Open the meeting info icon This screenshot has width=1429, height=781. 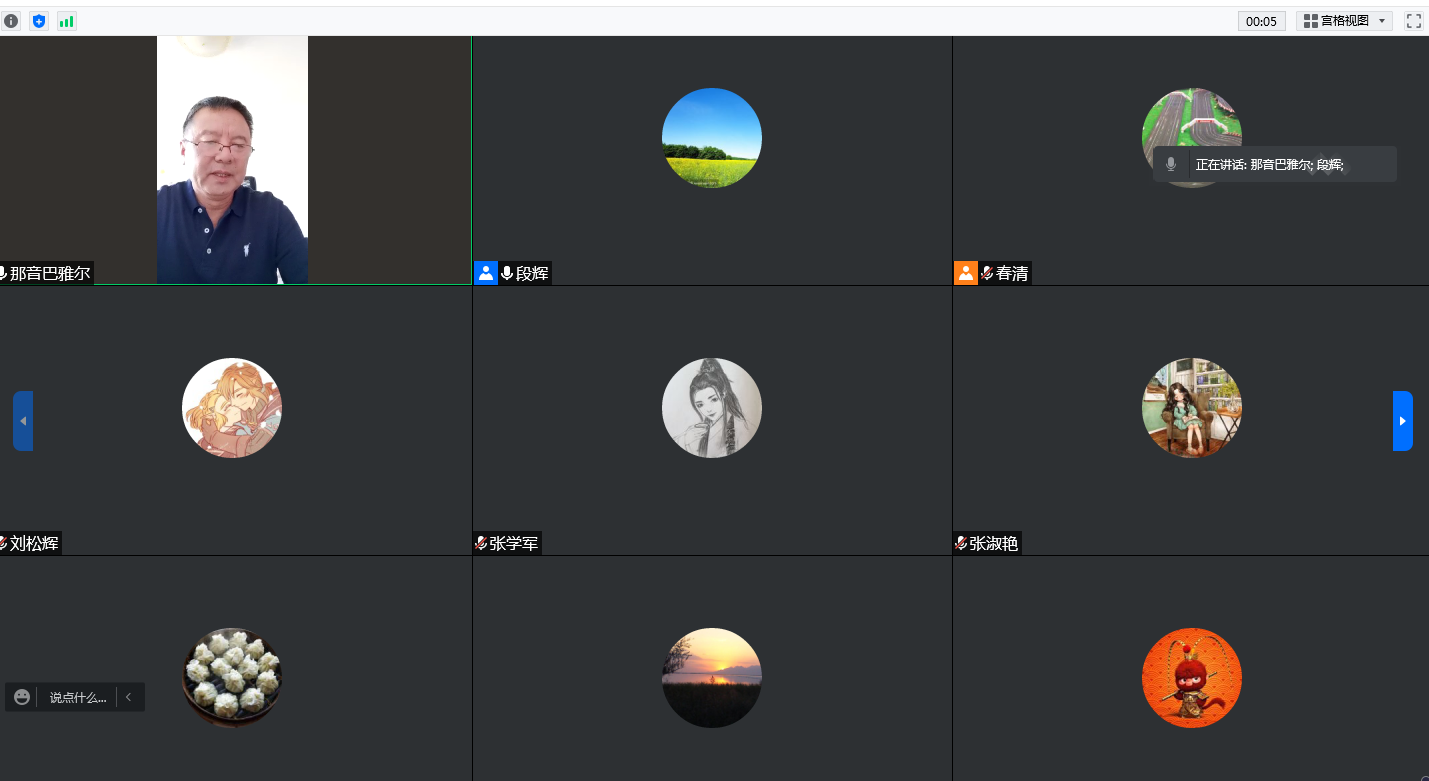tap(11, 21)
